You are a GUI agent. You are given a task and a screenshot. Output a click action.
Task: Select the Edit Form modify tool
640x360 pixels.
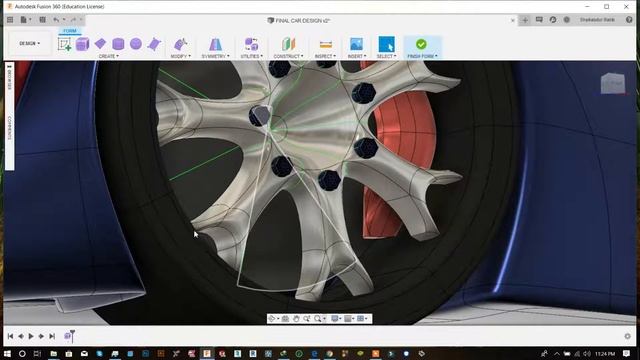180,44
